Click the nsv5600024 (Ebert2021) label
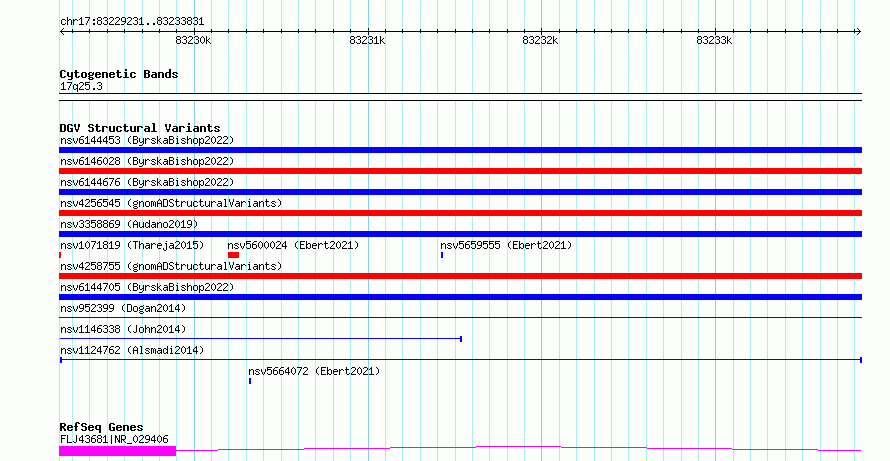The height and width of the screenshot is (461, 890). [x=293, y=245]
